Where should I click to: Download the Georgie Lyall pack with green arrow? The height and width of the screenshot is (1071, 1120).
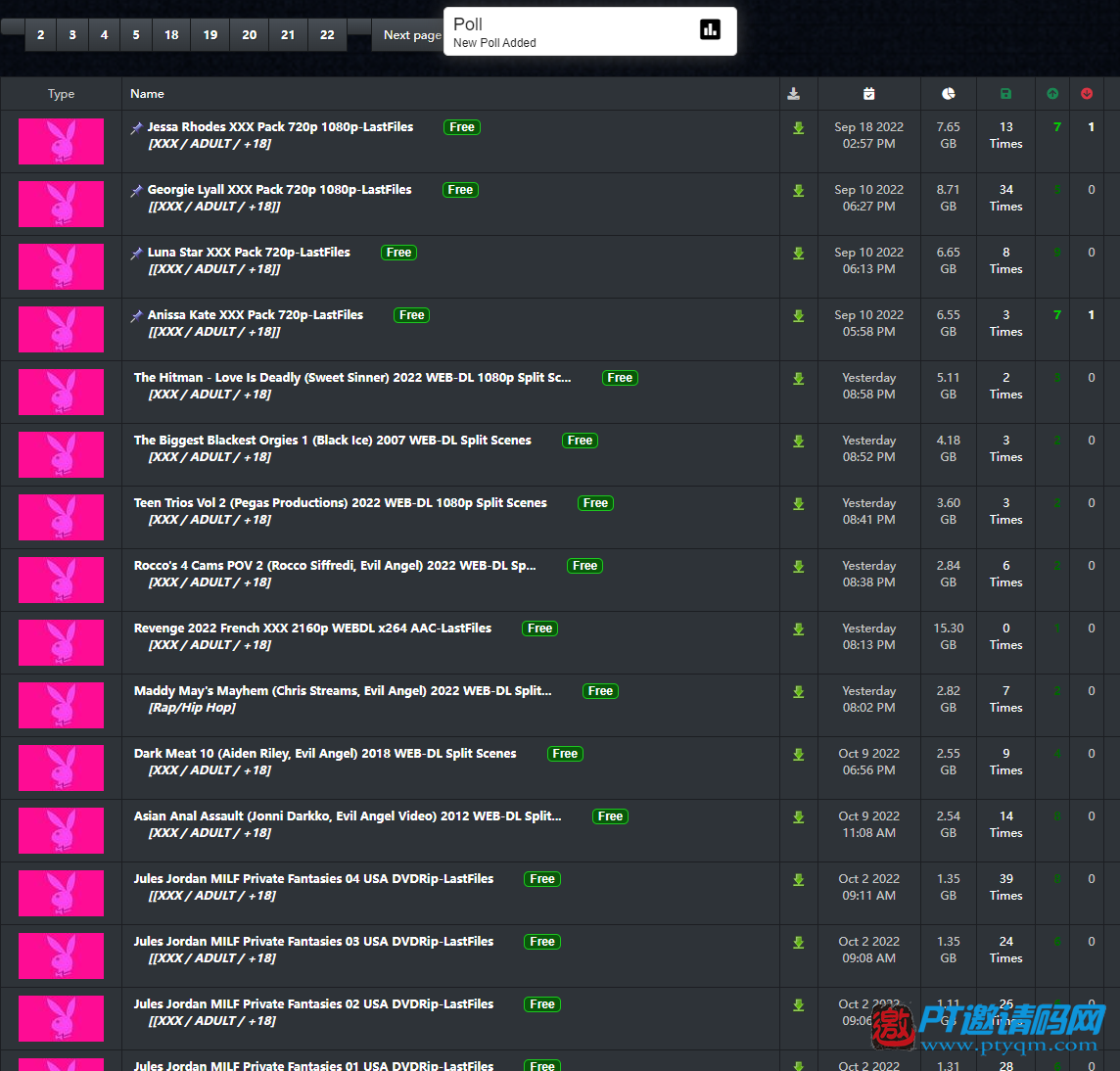[799, 191]
